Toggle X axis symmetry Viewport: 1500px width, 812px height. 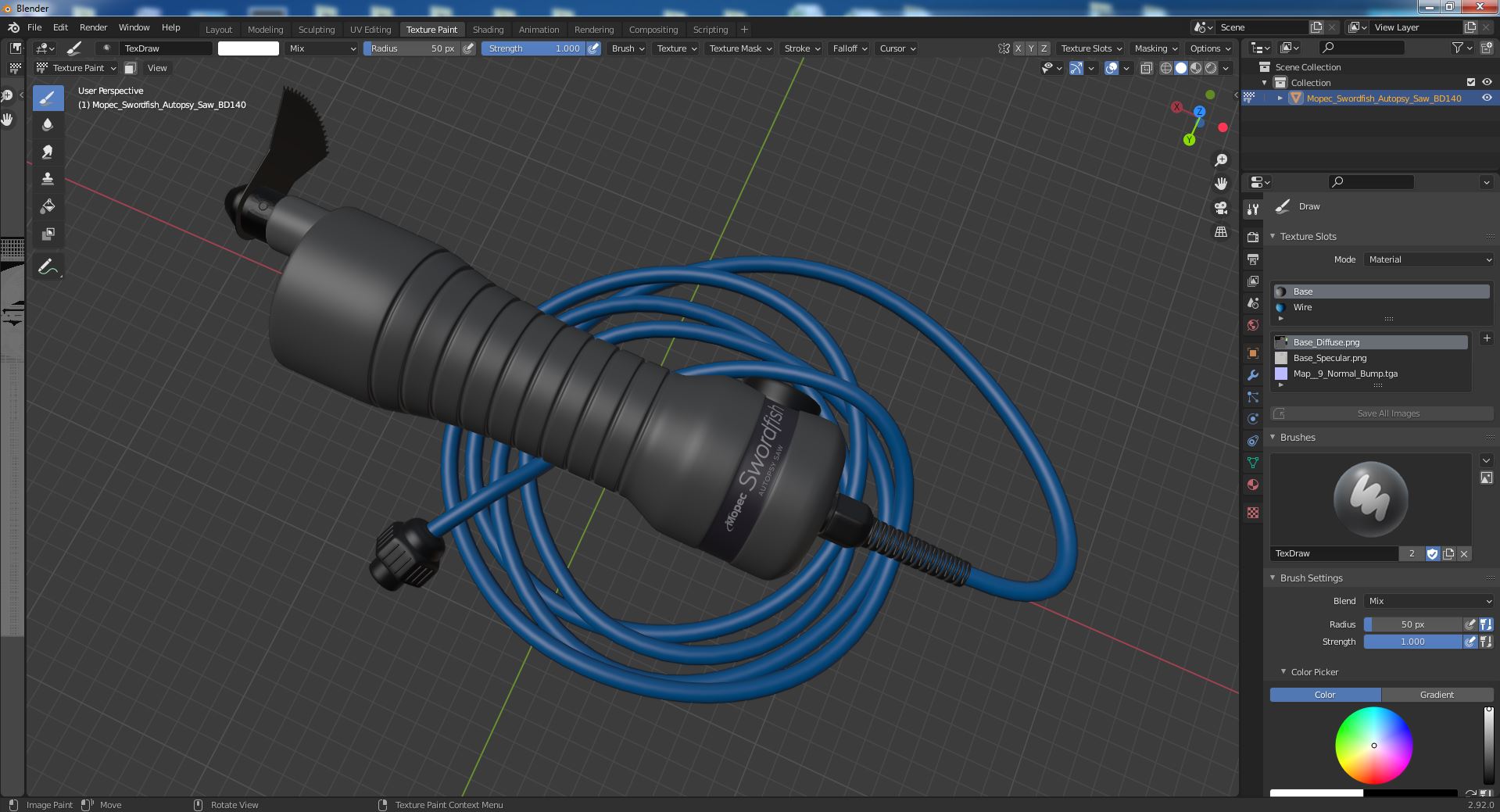click(1018, 48)
